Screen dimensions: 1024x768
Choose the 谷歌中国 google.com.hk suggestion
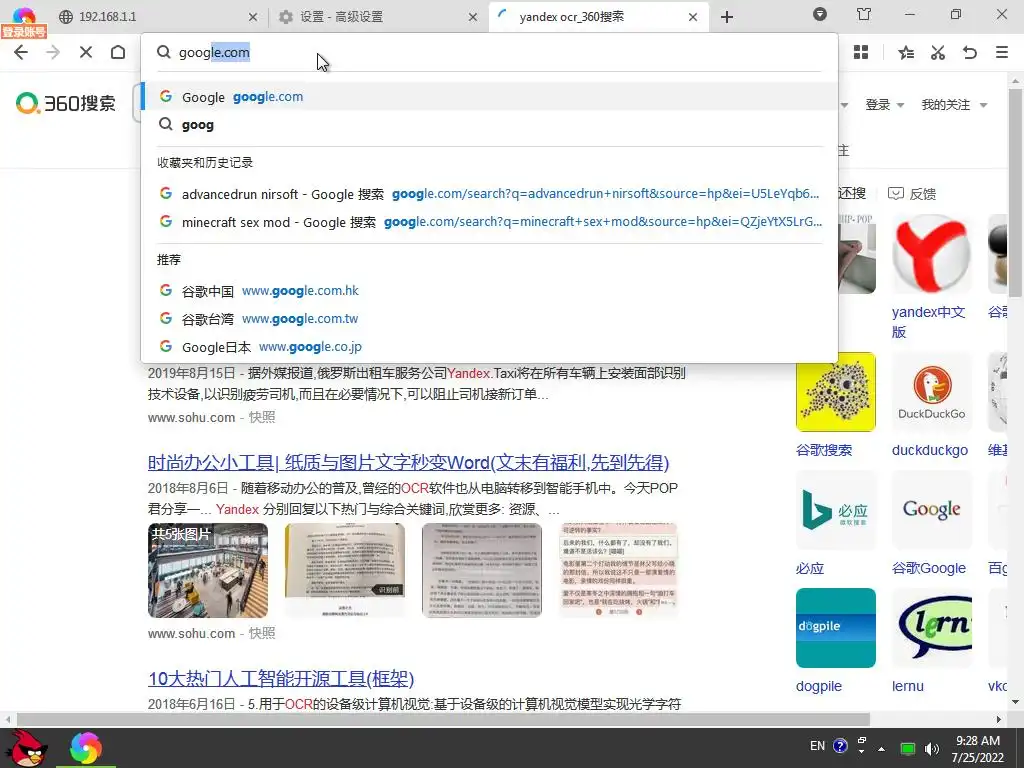pyautogui.click(x=489, y=291)
